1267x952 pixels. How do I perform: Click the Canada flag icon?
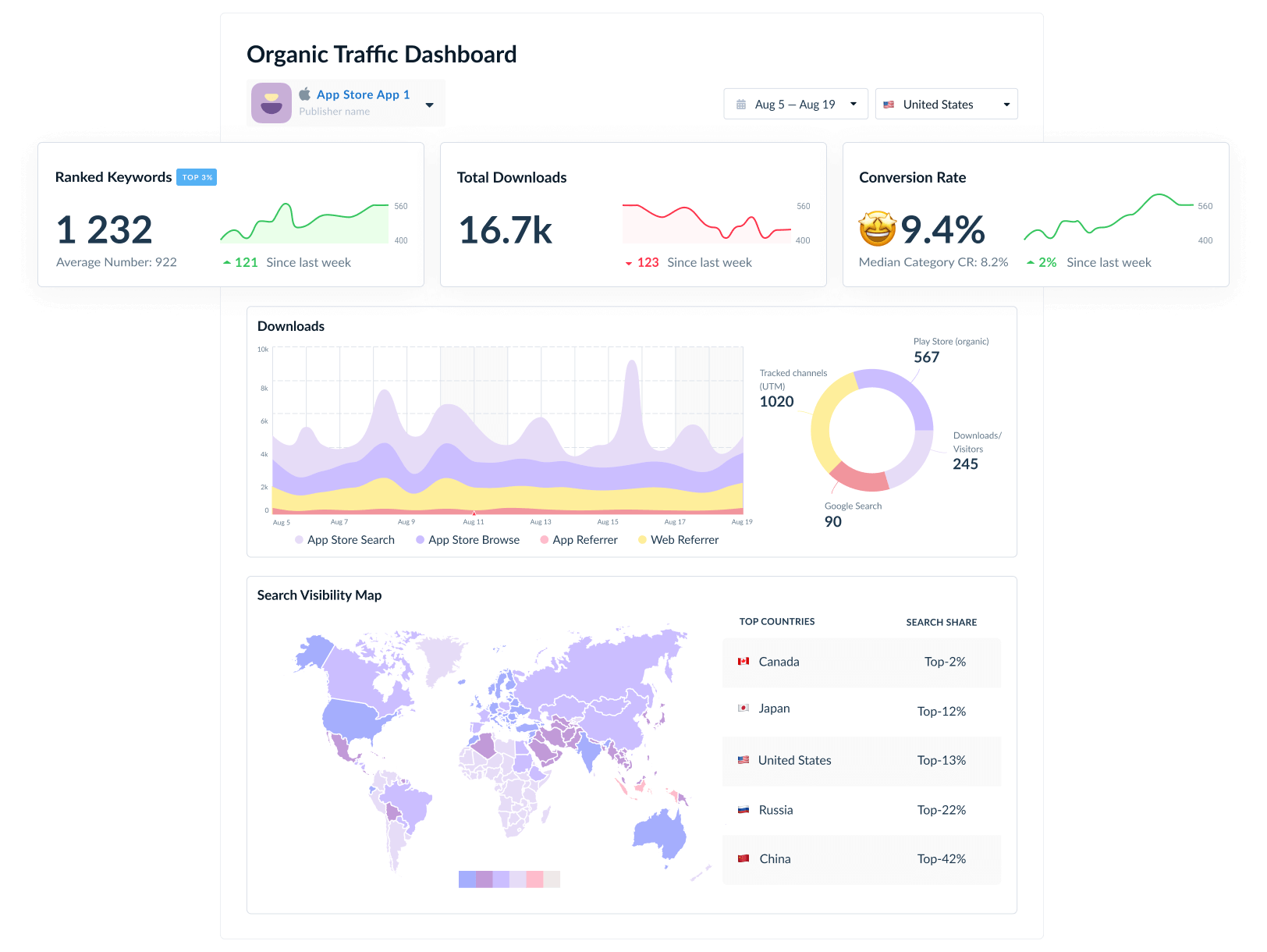coord(744,662)
